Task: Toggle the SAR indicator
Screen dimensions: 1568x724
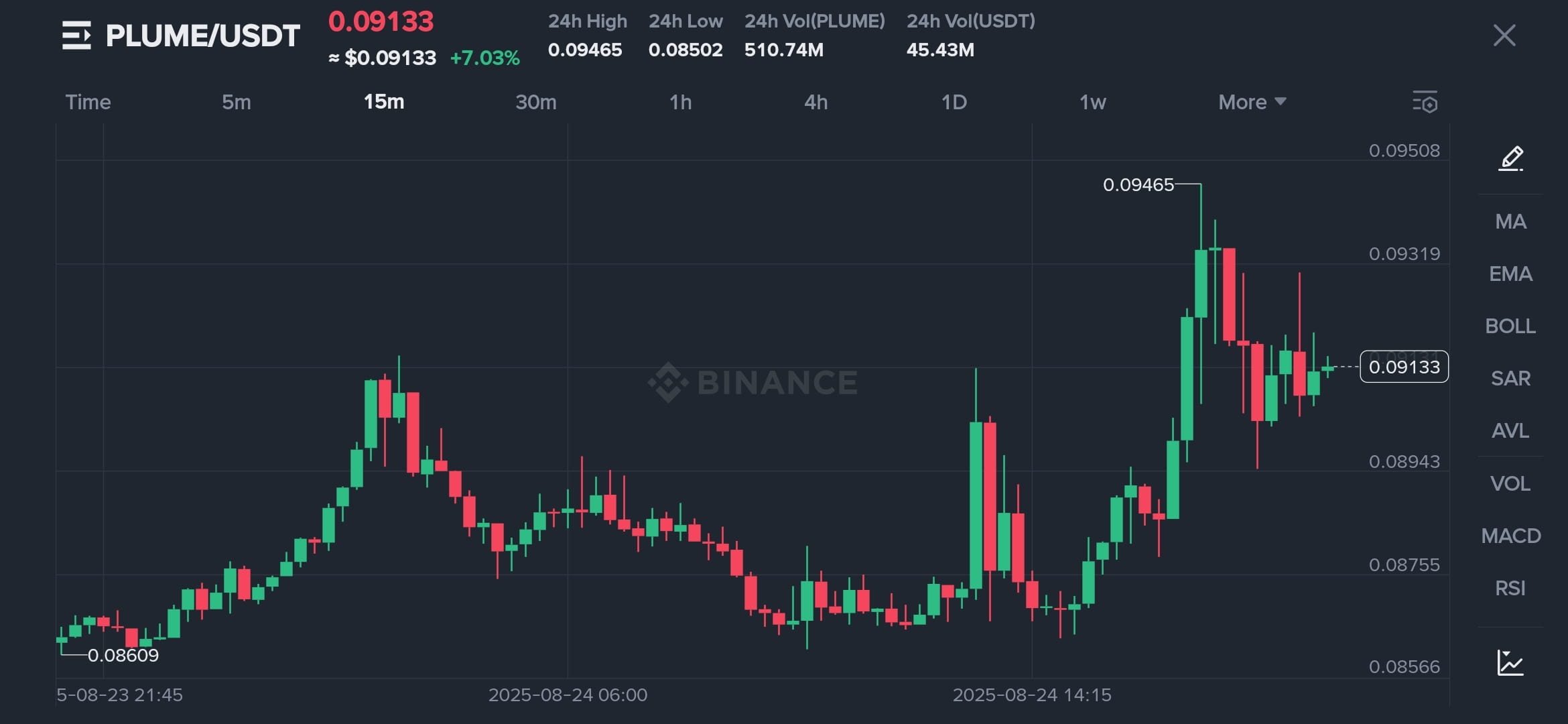Action: tap(1510, 378)
